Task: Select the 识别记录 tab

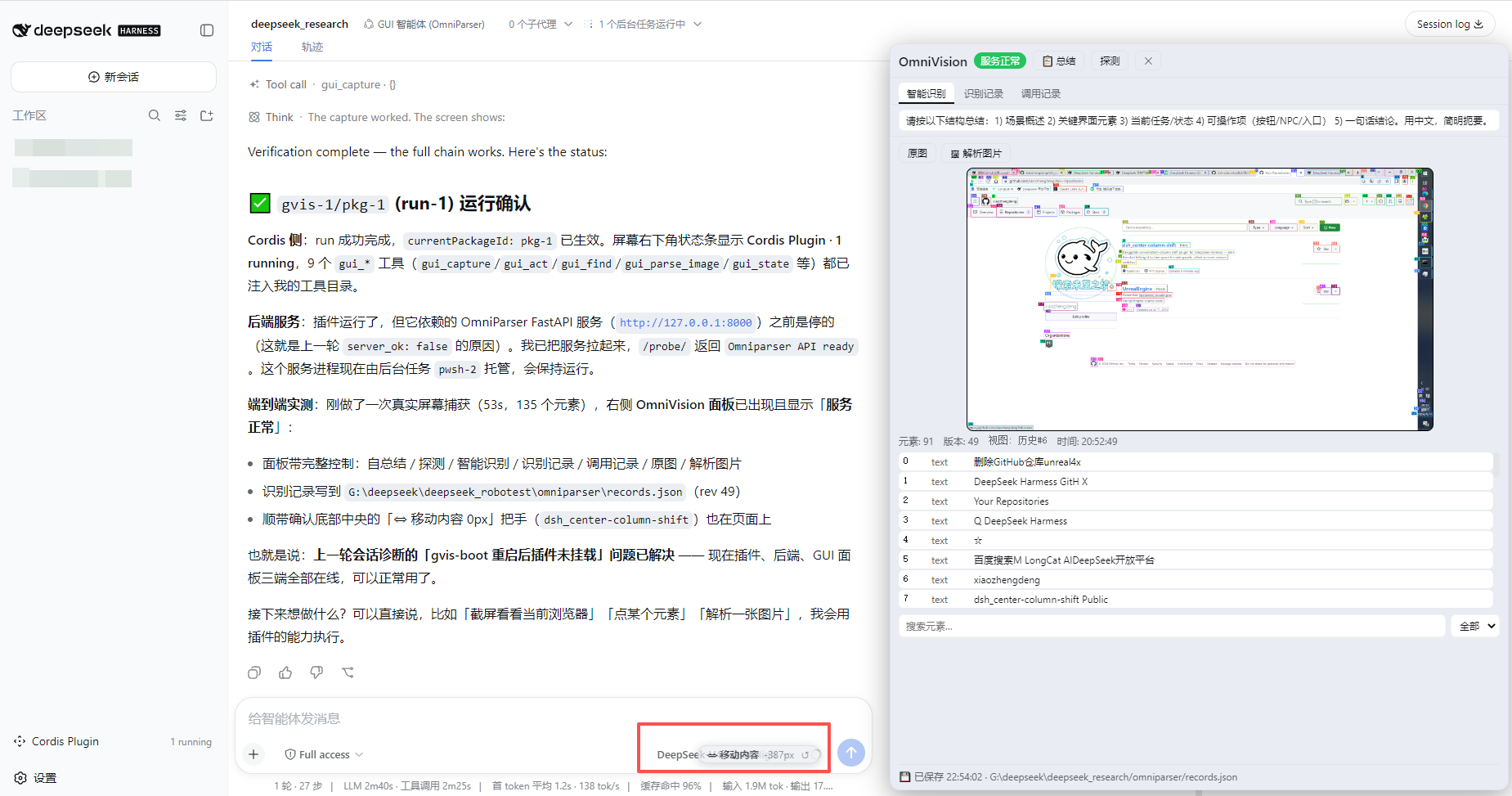Action: 984,94
